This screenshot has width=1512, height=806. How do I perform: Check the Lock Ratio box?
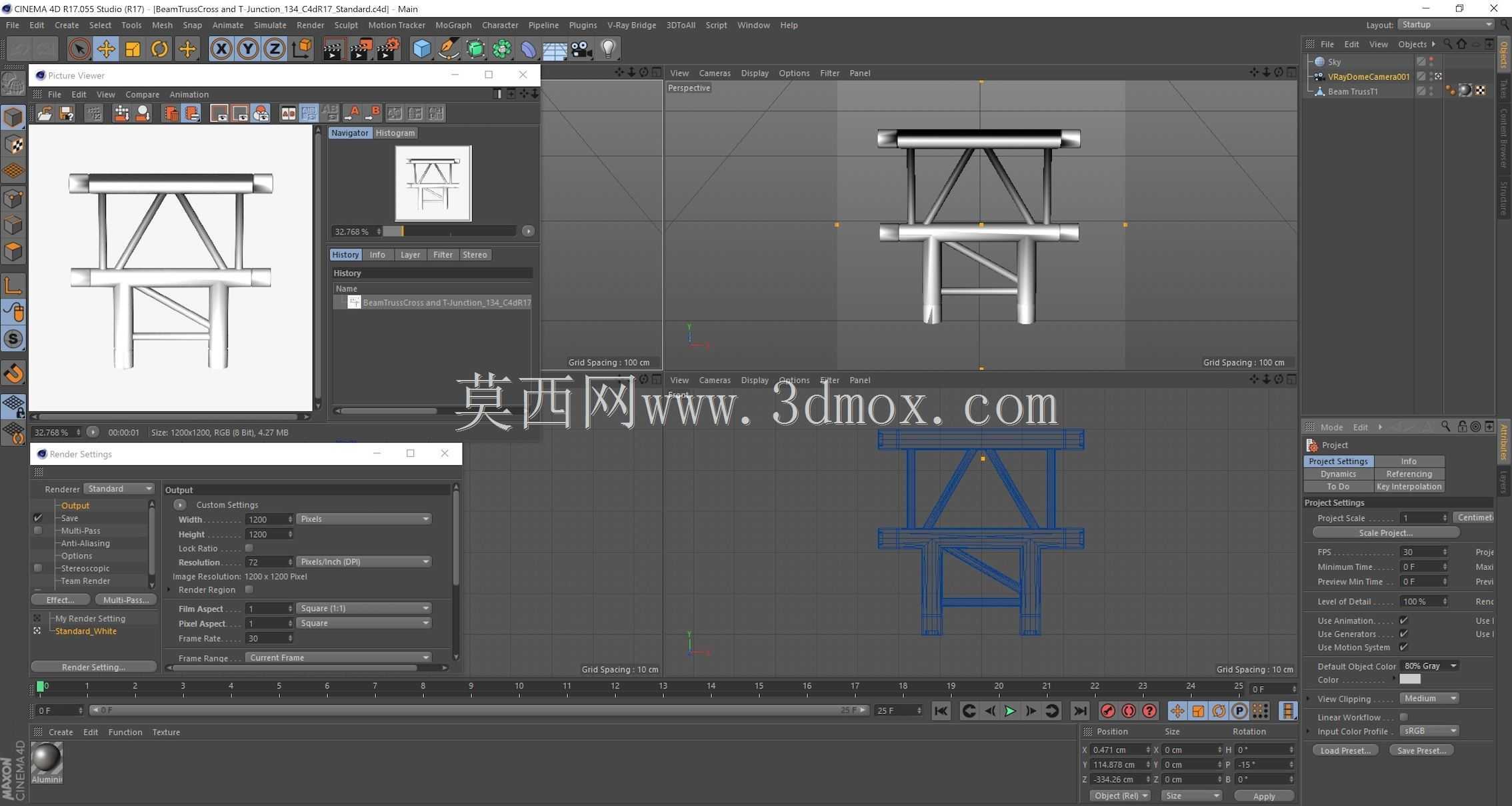[249, 548]
